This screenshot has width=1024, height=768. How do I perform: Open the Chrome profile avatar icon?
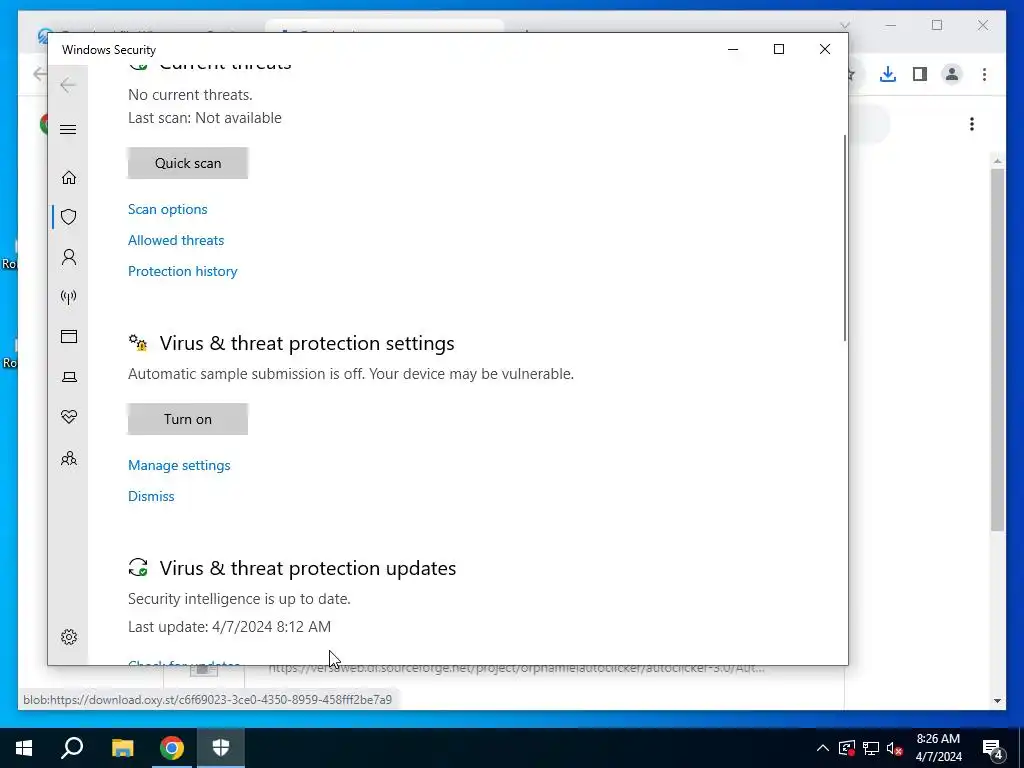[x=952, y=74]
